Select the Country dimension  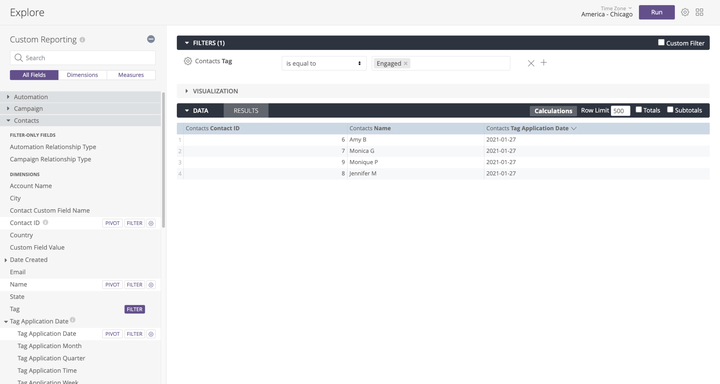pyautogui.click(x=21, y=235)
